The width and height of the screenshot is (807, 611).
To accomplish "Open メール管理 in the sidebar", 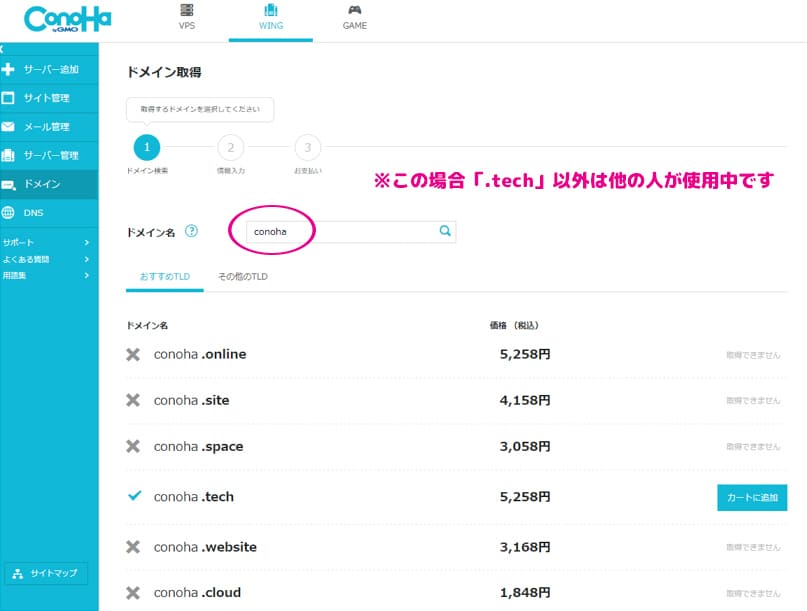I will click(x=49, y=127).
